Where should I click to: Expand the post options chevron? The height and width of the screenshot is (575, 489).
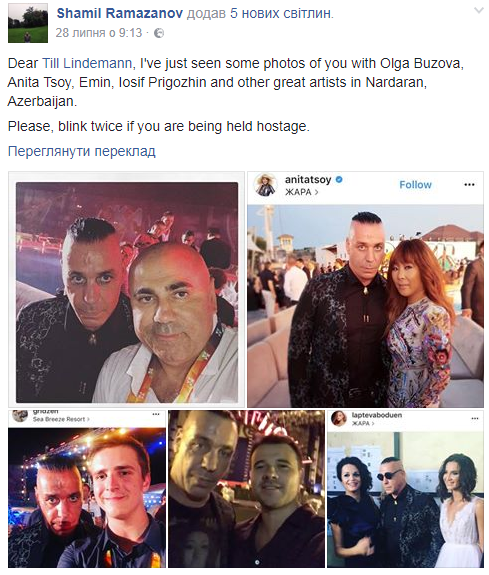click(479, 10)
